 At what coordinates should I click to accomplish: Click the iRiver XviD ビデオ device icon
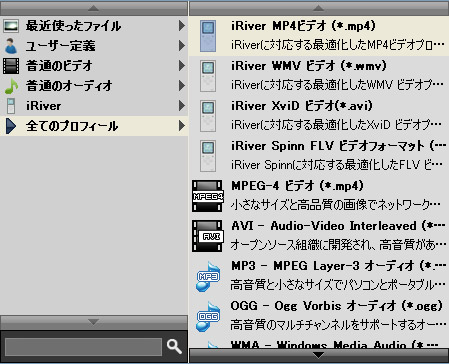208,116
